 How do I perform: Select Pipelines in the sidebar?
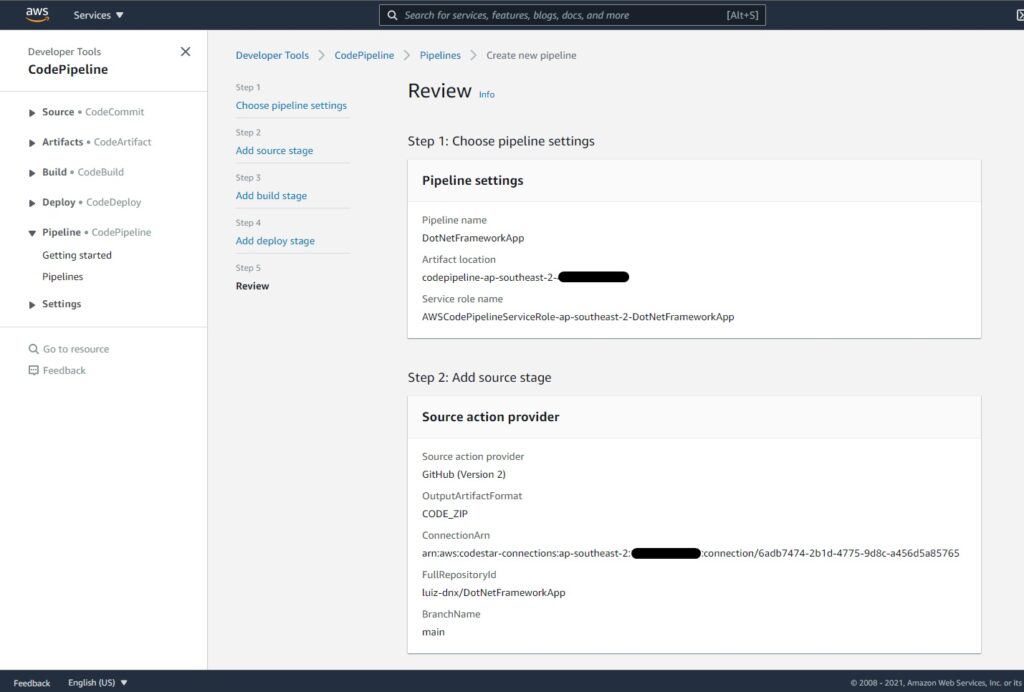(63, 277)
